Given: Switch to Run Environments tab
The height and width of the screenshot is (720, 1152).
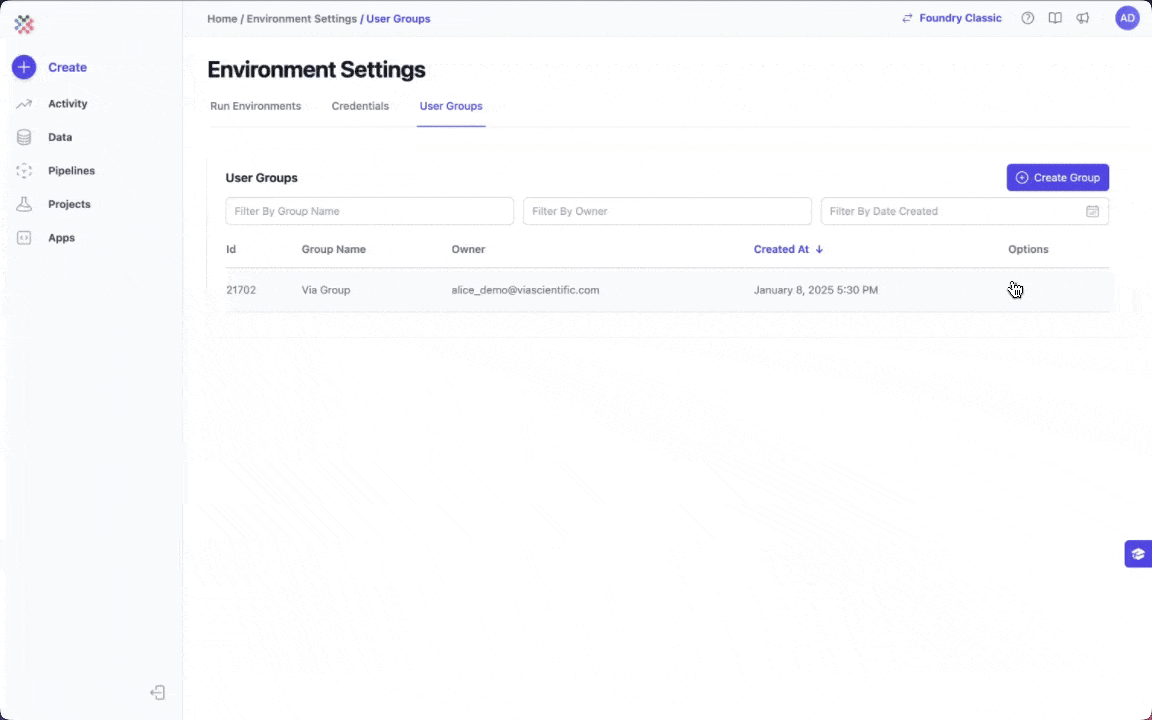Looking at the screenshot, I should coord(255,106).
